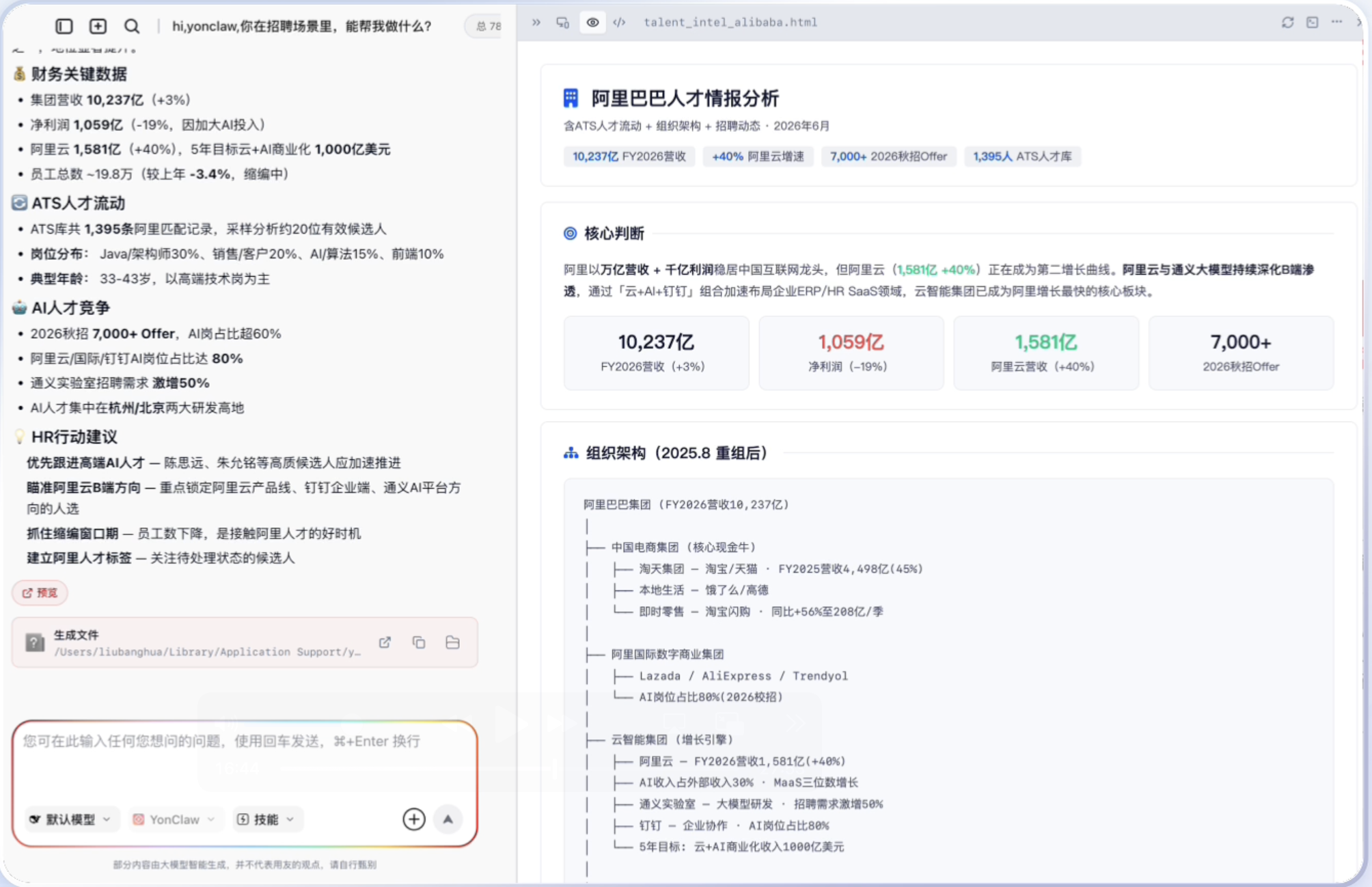Click the blue building icon beside title
The image size is (1372, 887).
[x=571, y=98]
